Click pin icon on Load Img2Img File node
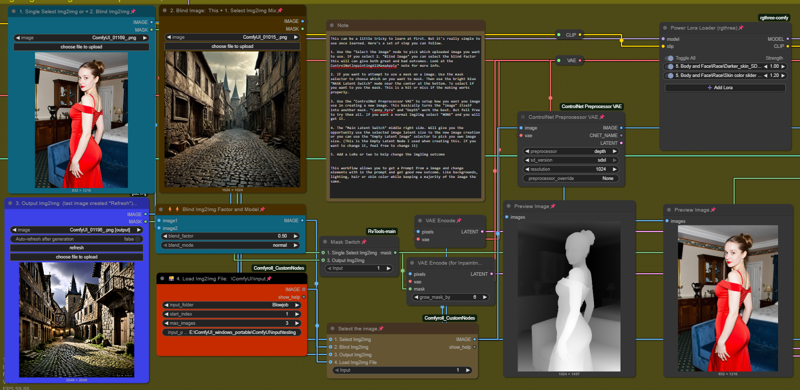The height and width of the screenshot is (390, 800). (x=268, y=279)
